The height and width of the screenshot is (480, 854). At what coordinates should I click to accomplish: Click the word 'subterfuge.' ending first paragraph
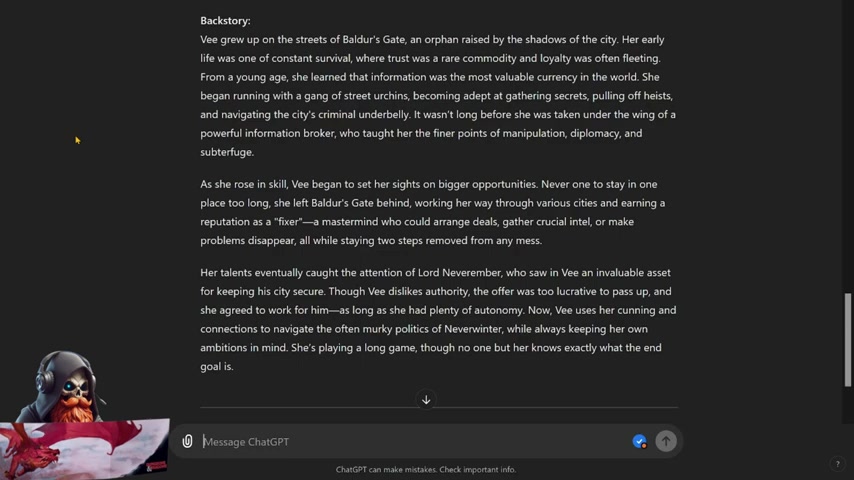click(227, 152)
